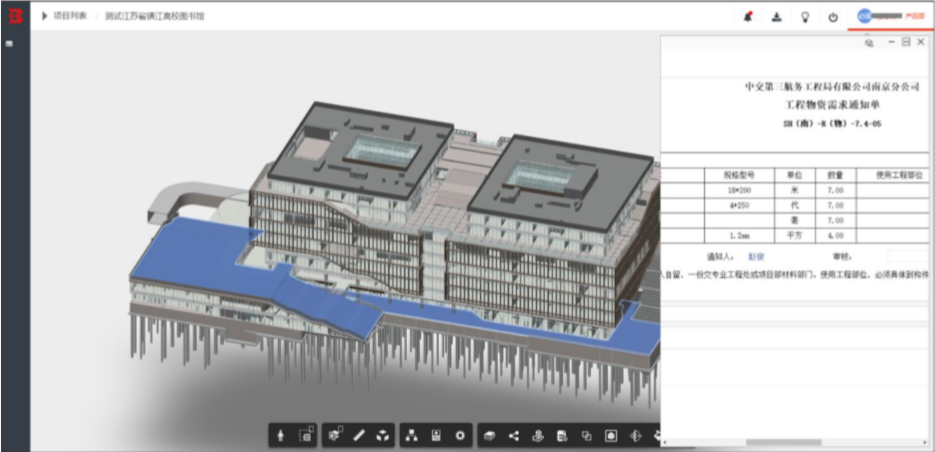Viewport: 935px width, 452px height.
Task: Click the red app logo at top-left
Action: click(x=16, y=16)
